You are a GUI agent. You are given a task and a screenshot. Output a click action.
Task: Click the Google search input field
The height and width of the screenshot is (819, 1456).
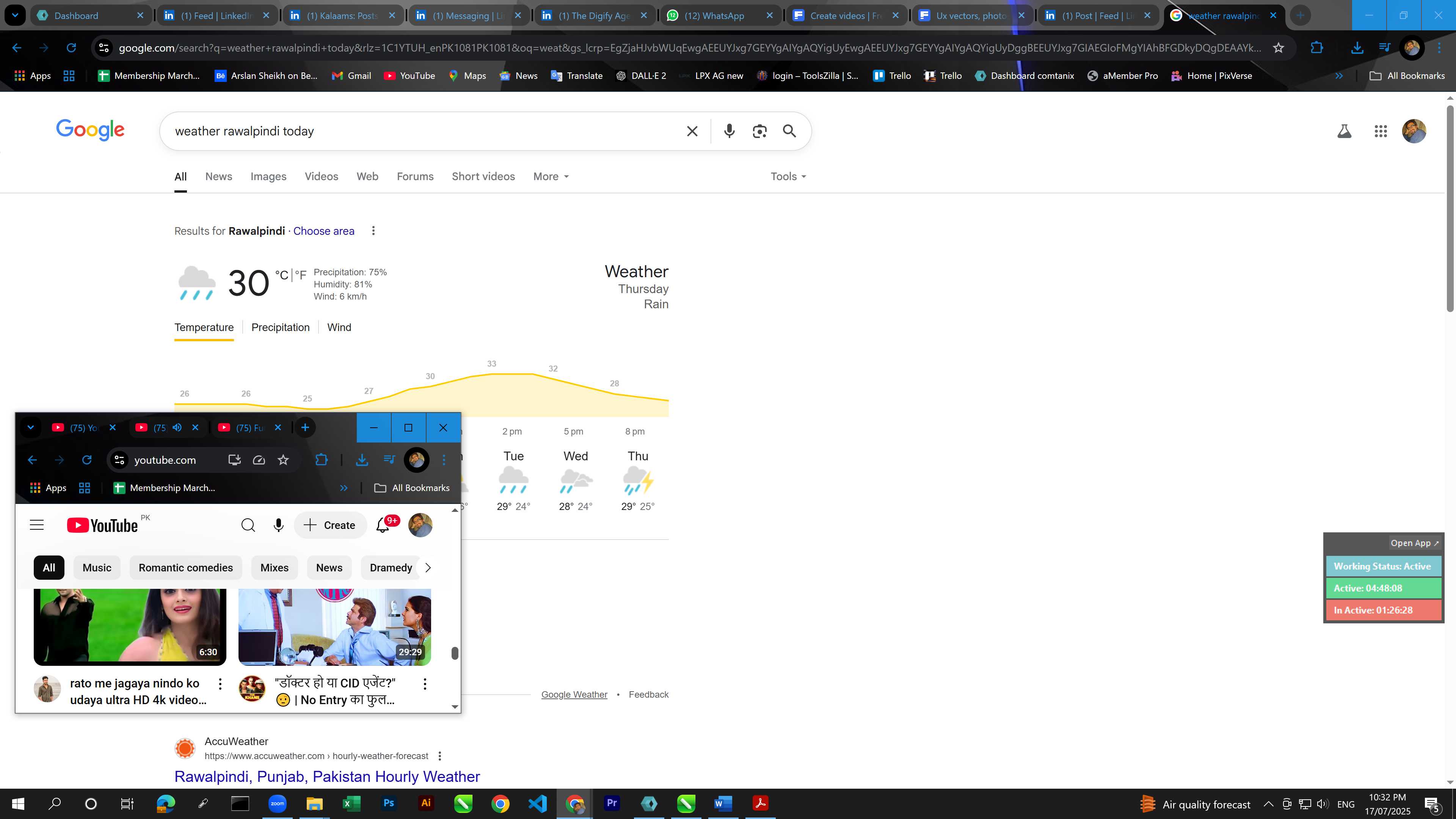pos(424,131)
